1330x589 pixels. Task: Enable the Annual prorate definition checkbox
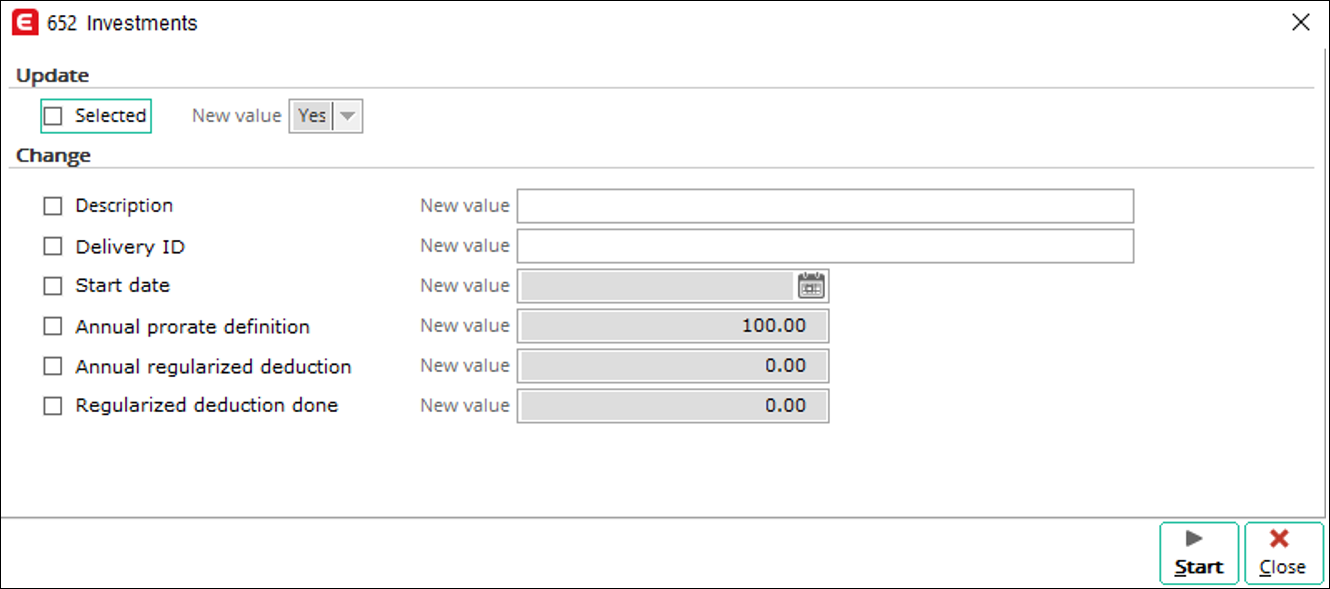click(x=53, y=326)
